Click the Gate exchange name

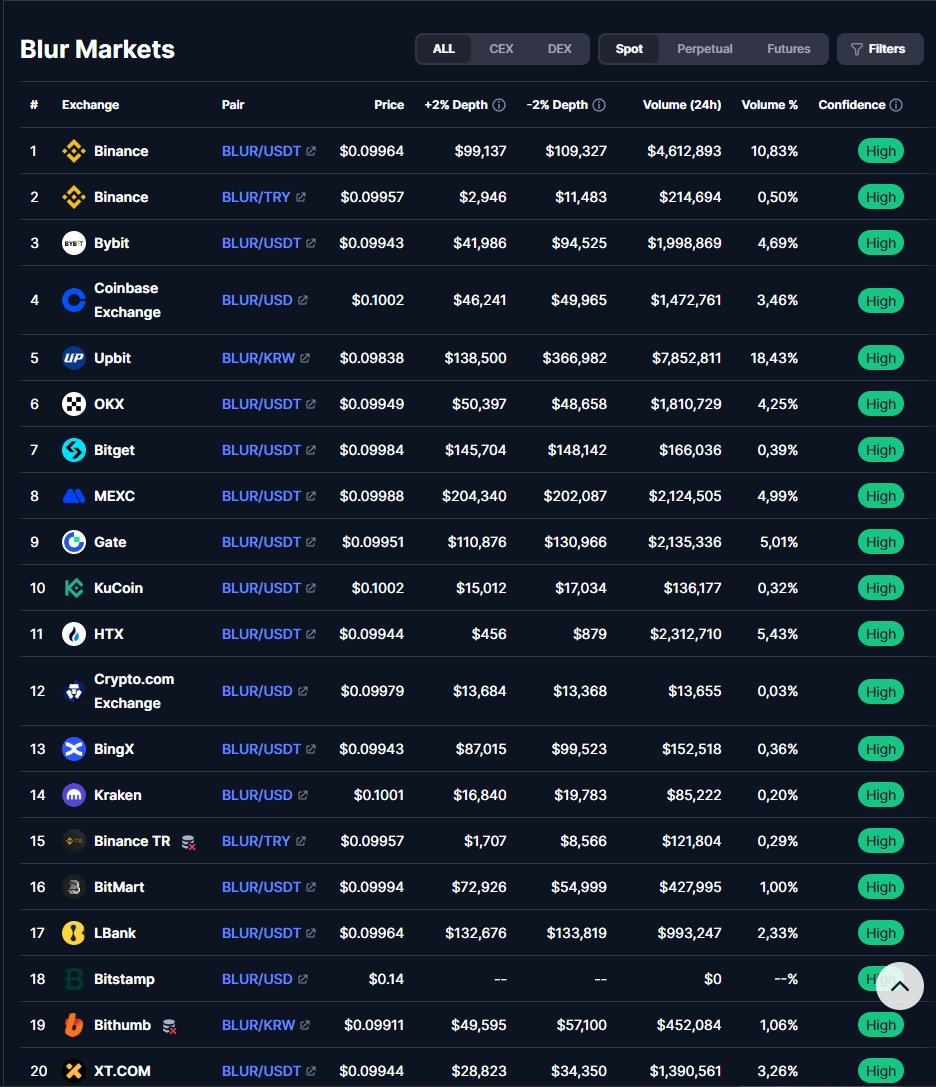click(x=110, y=542)
